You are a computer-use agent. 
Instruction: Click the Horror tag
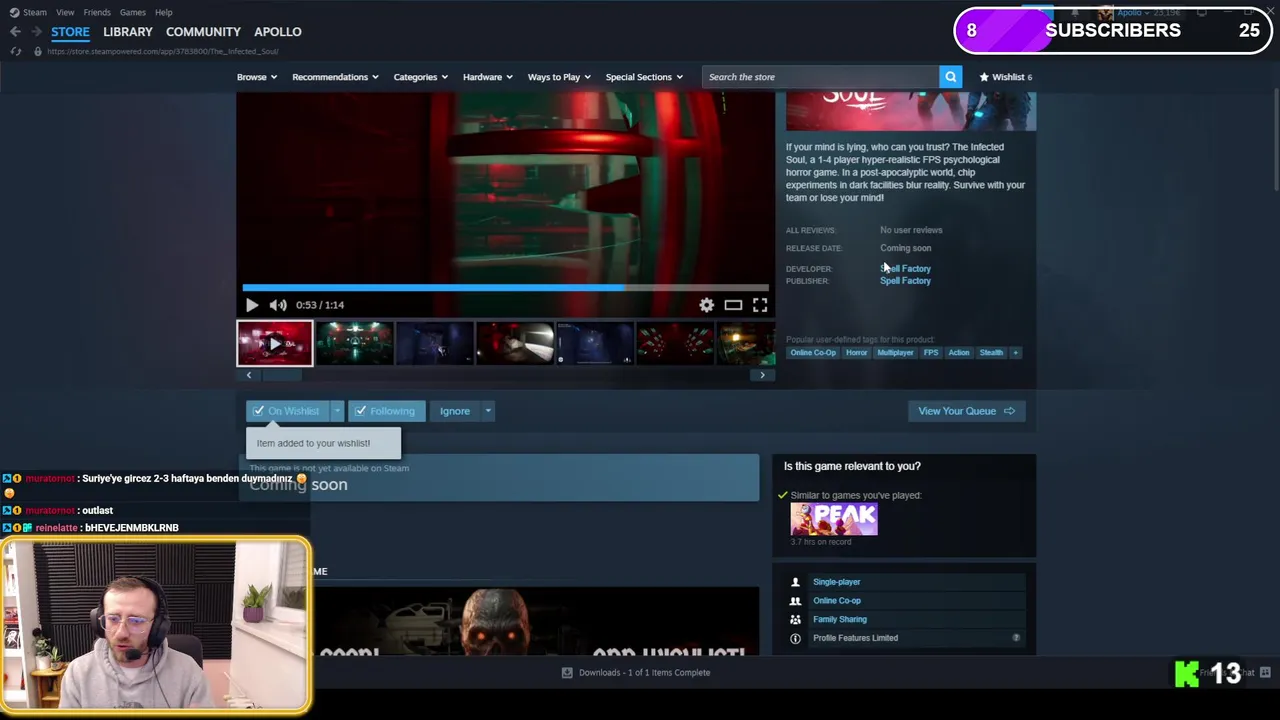(857, 352)
